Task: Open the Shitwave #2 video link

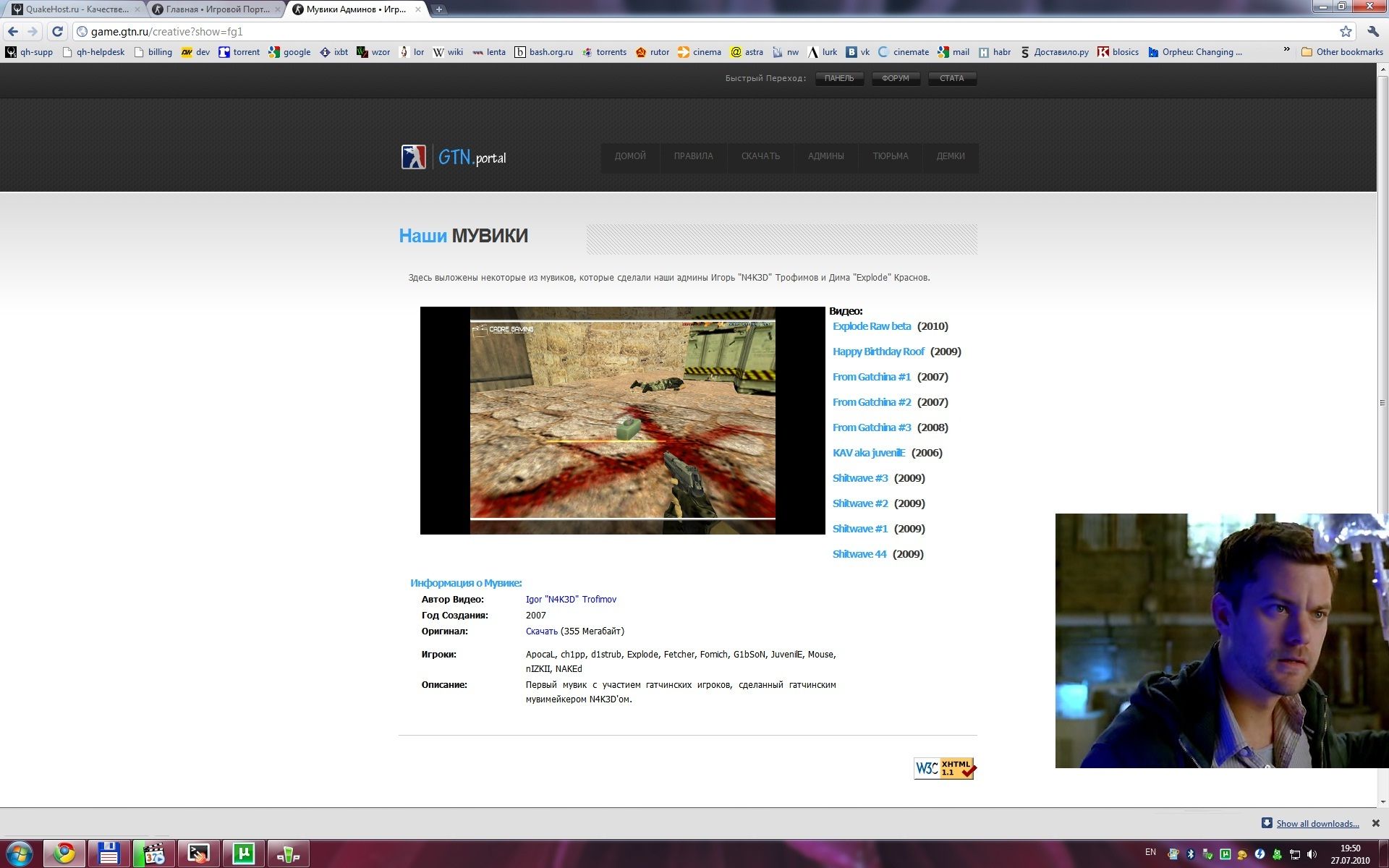Action: [x=860, y=503]
